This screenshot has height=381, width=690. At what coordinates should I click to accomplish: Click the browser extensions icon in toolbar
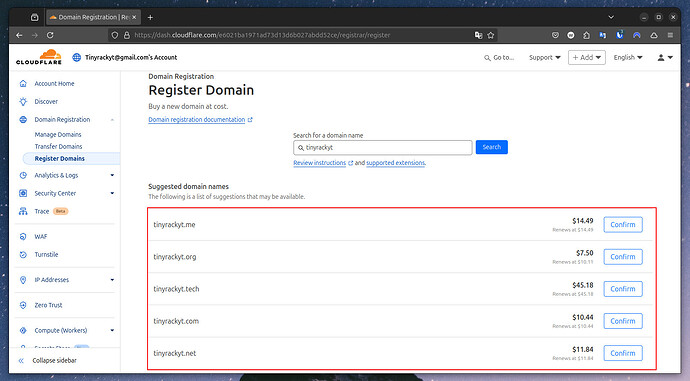pyautogui.click(x=587, y=35)
